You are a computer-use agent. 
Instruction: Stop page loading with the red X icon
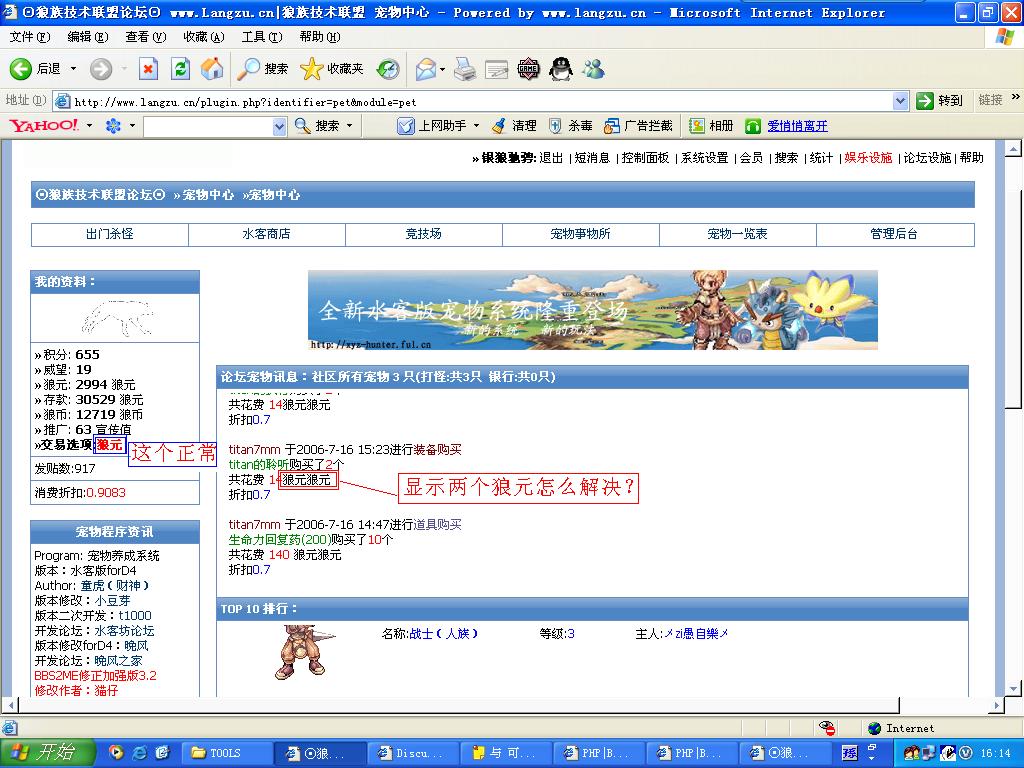pos(149,69)
